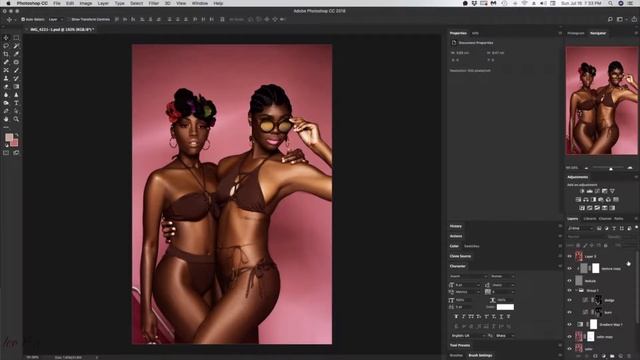Viewport: 640px width, 360px height.
Task: Create a new group in Layers panel
Action: [612, 356]
